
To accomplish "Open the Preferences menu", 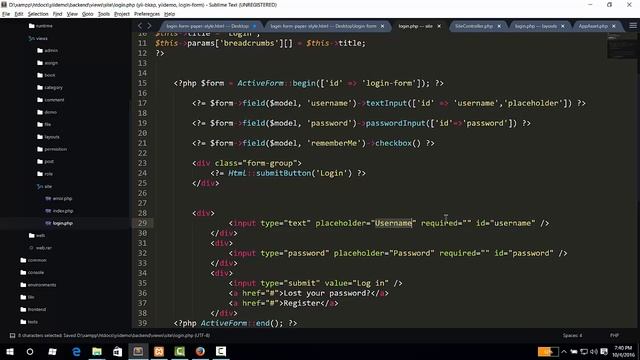I will [147, 14].
